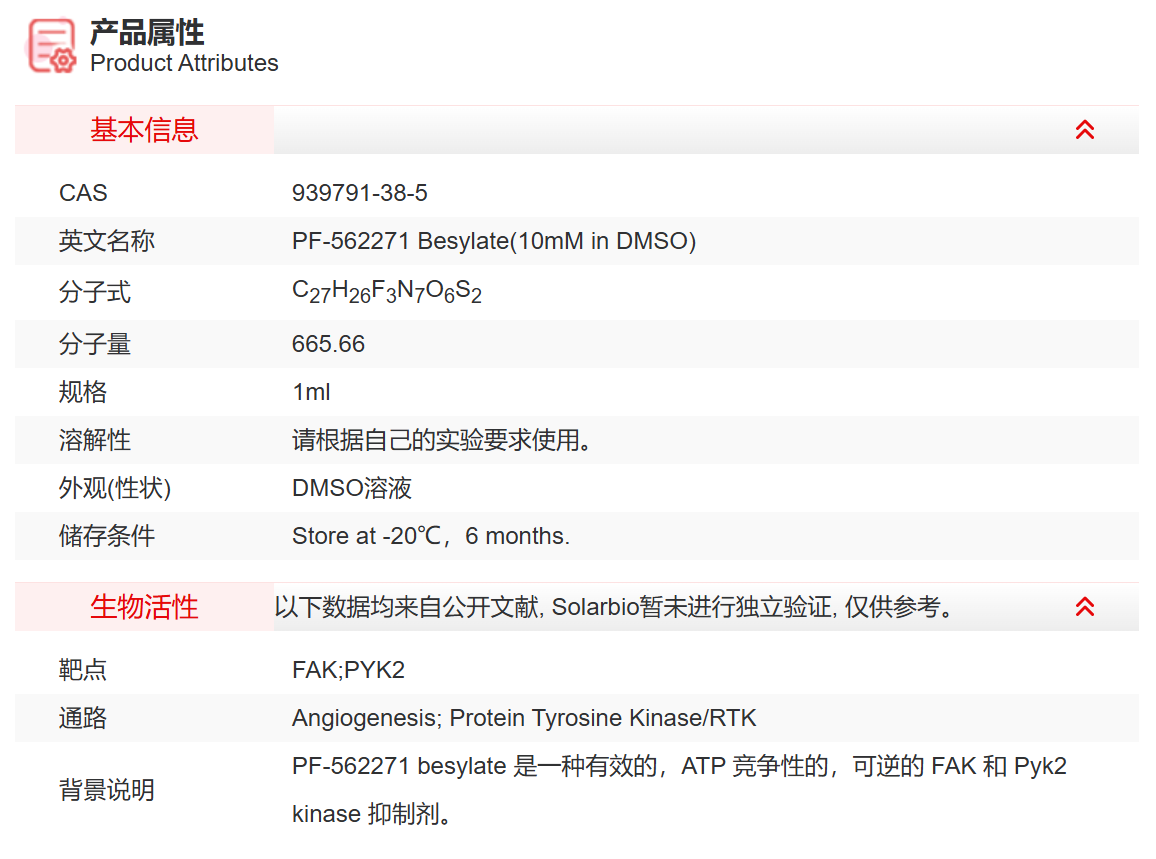Click the red 基本信息 section label
The image size is (1156, 859).
(143, 129)
